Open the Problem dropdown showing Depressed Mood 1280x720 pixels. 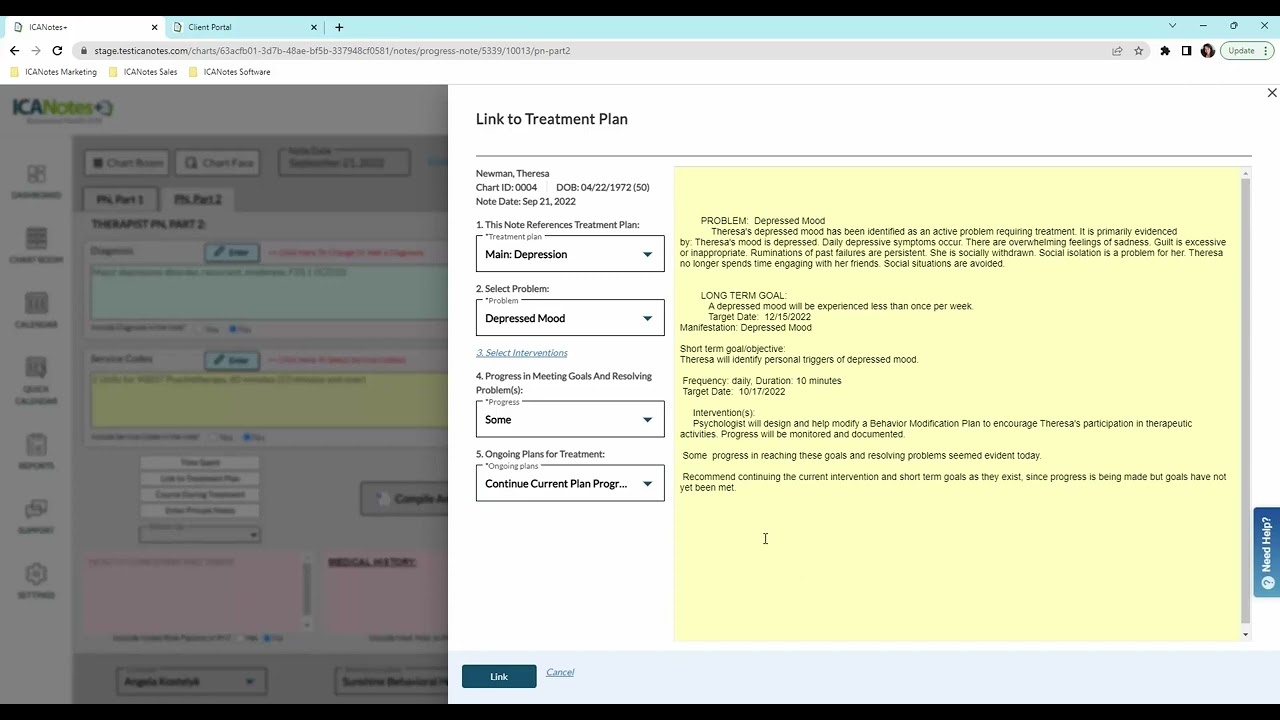[x=570, y=318]
